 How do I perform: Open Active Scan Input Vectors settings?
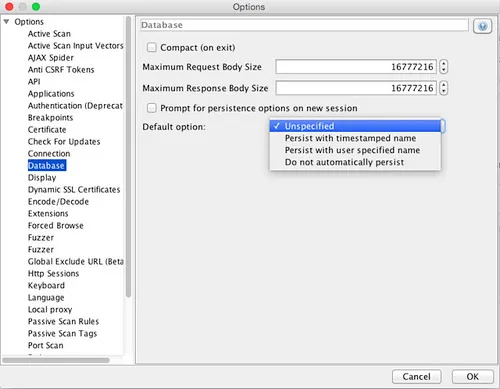(x=75, y=46)
